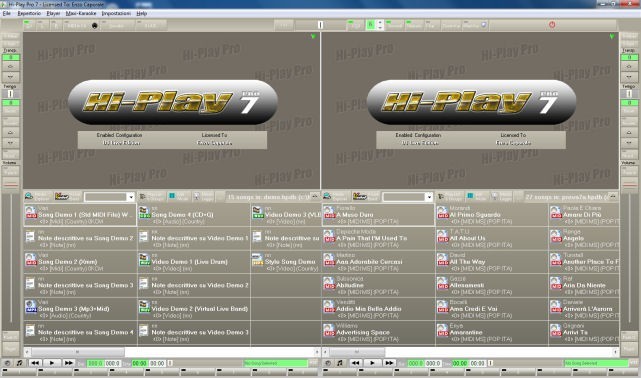
Task: Open the Maxi-Karaoke menu
Action: (81, 13)
